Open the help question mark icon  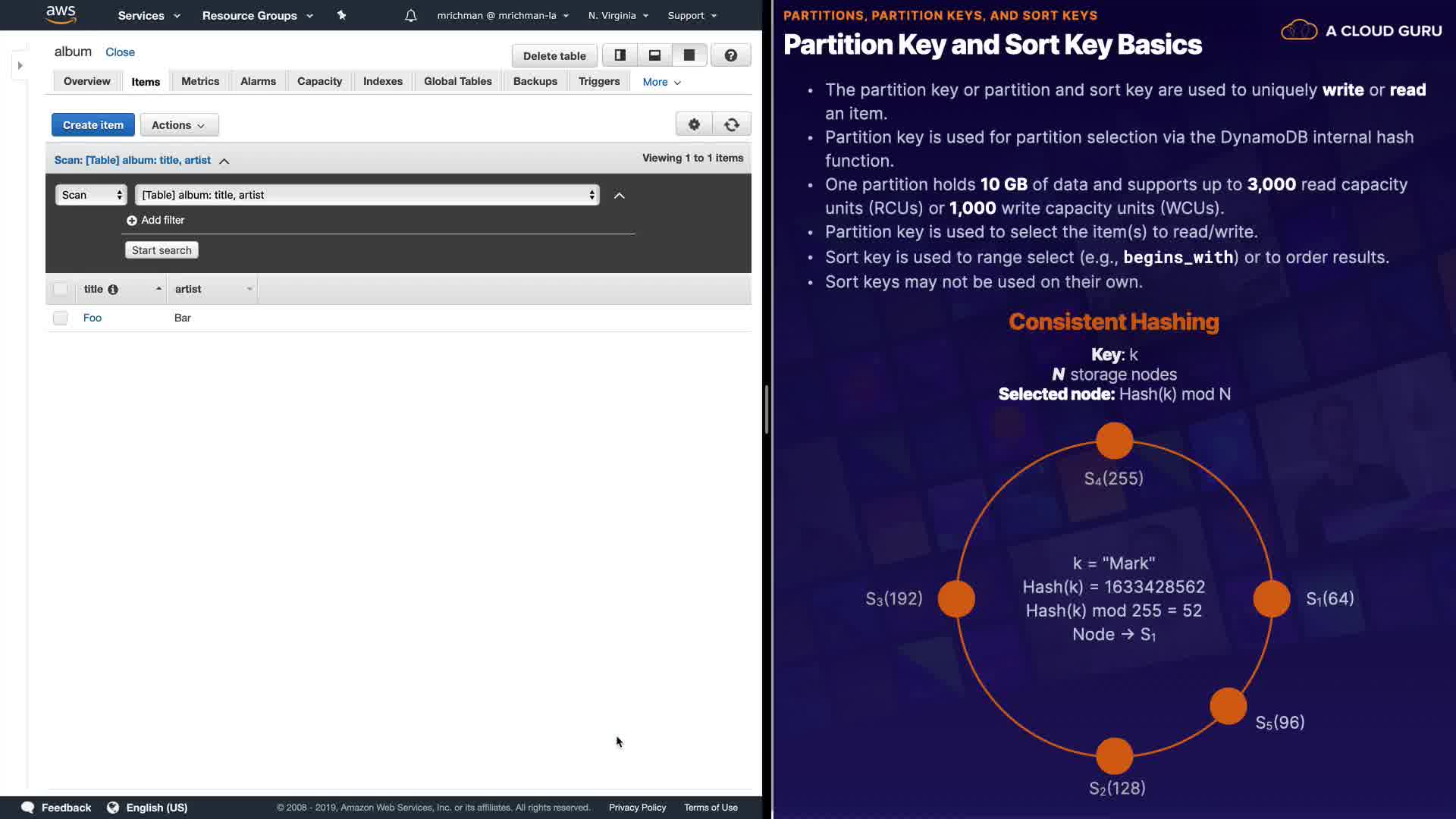tap(730, 55)
